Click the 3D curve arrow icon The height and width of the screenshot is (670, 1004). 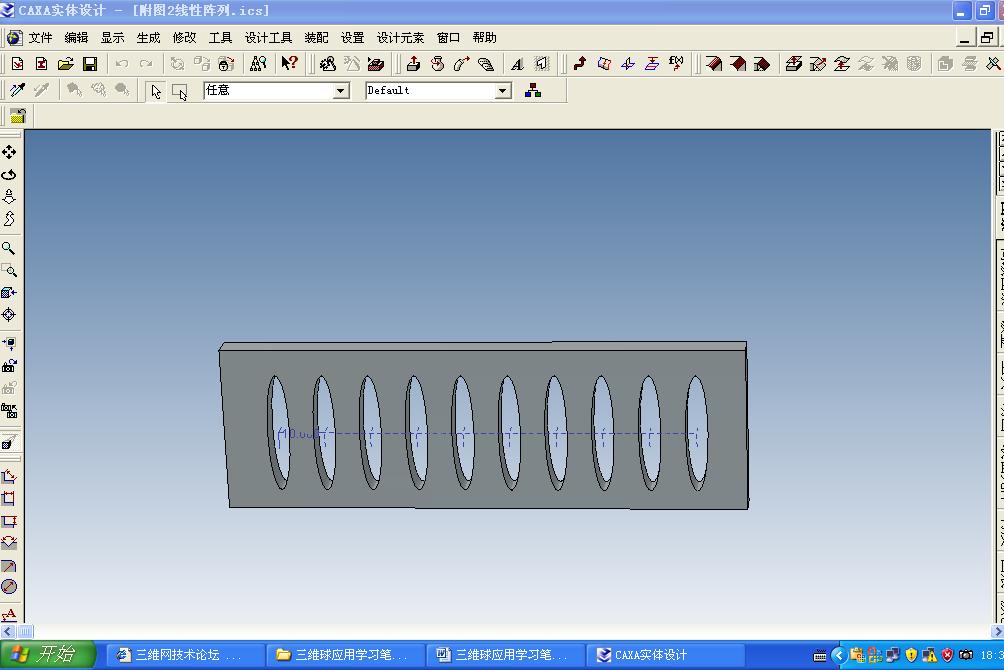point(579,63)
